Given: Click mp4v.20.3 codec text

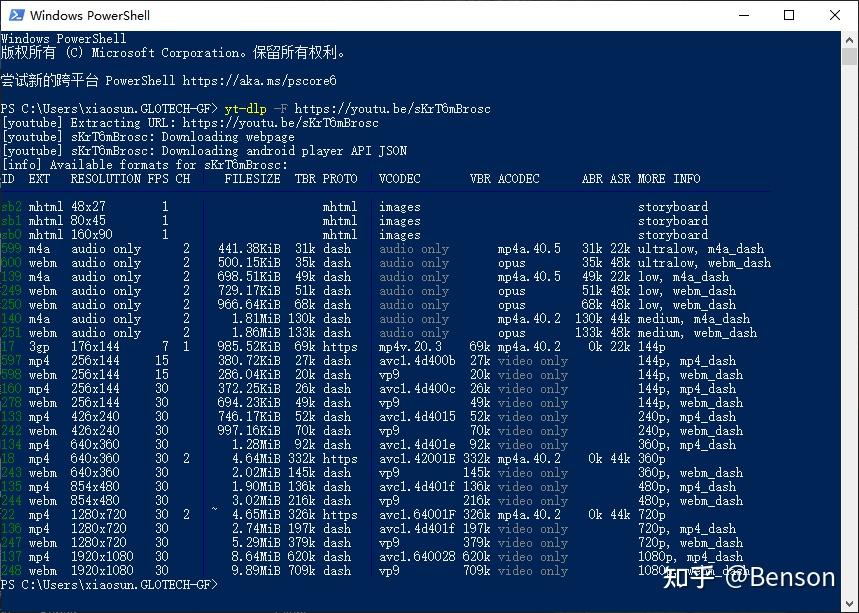Looking at the screenshot, I should (x=410, y=347).
